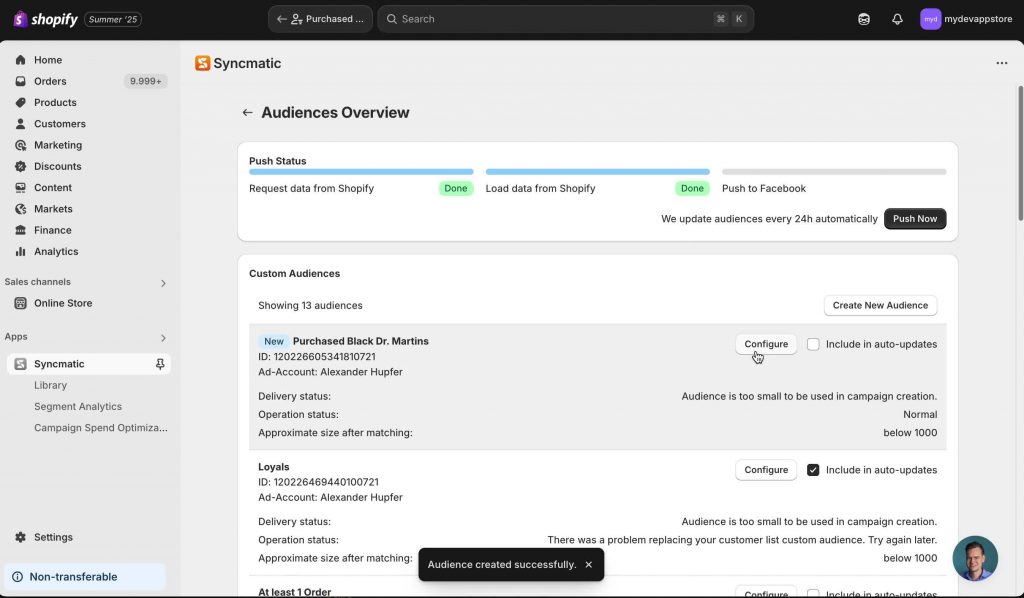Click the Finance bank icon
This screenshot has width=1024, height=598.
point(20,230)
